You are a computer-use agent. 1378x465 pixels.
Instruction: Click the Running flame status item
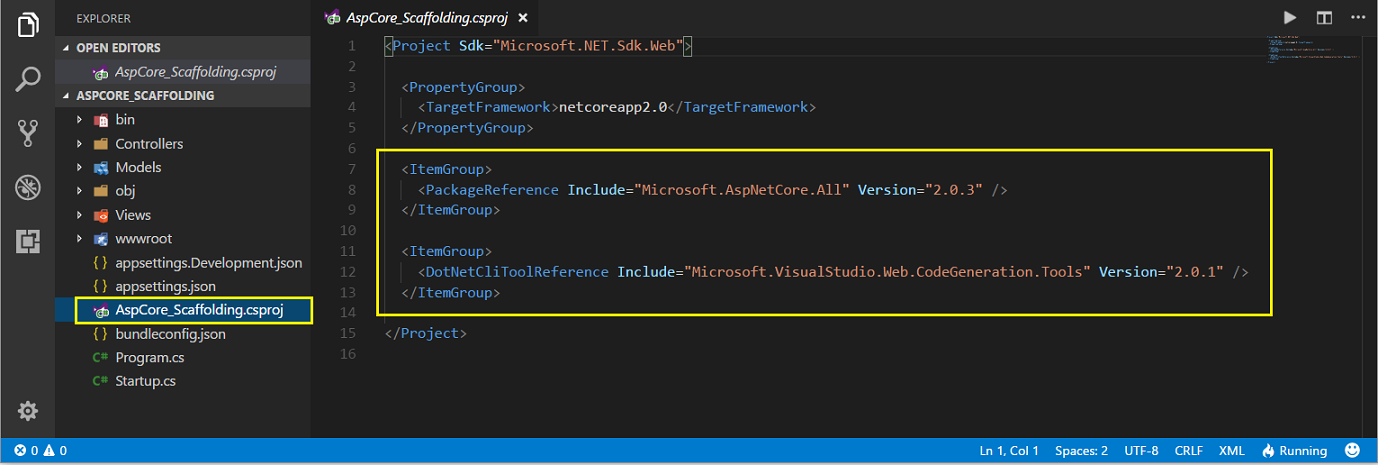click(1294, 451)
